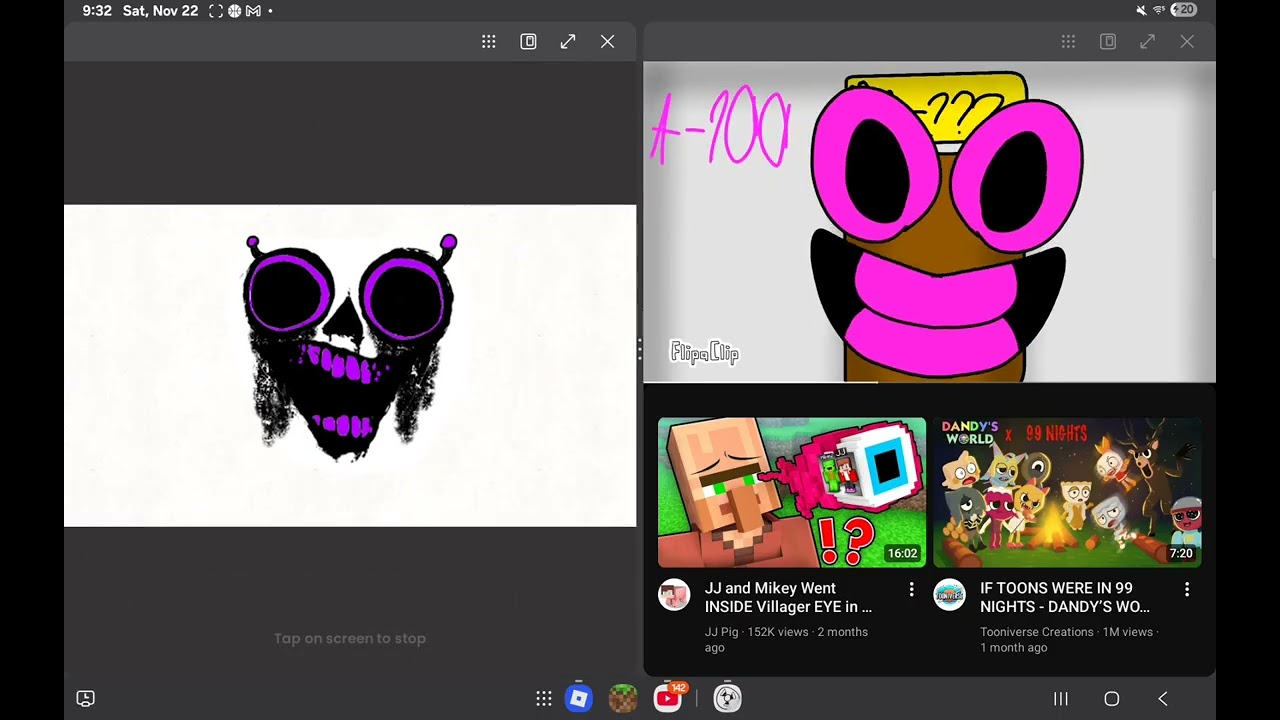
Task: Tap the 'Sat, Nov 22' date
Action: (160, 11)
